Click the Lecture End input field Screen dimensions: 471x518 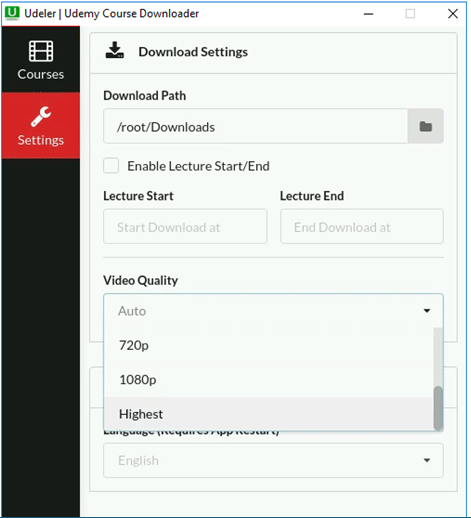click(362, 227)
